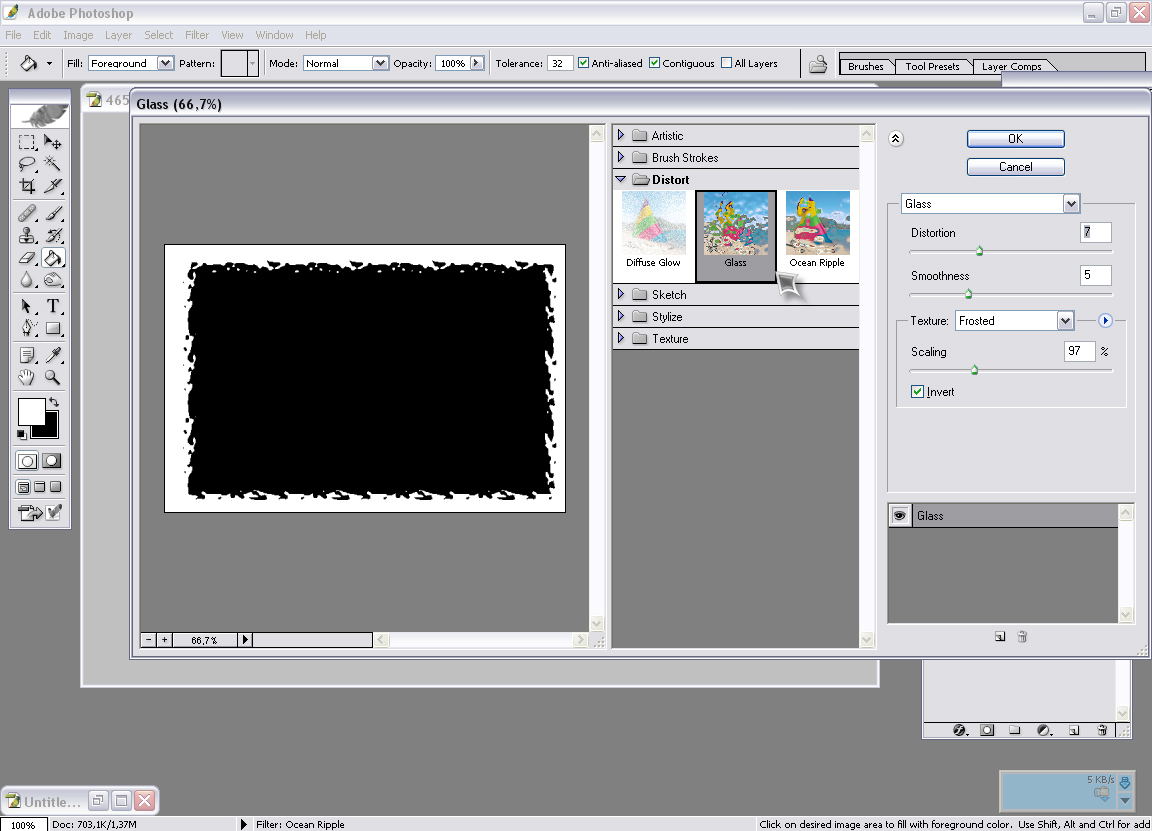Open the Glass filter selection dropdown
The width and height of the screenshot is (1152, 831).
(x=1071, y=204)
